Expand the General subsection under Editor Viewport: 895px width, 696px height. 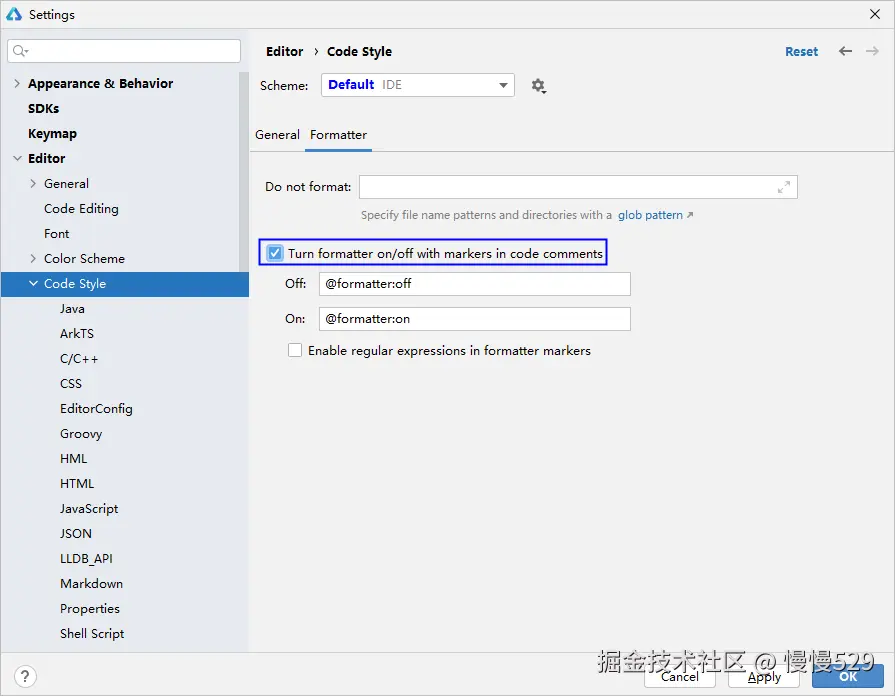click(33, 183)
